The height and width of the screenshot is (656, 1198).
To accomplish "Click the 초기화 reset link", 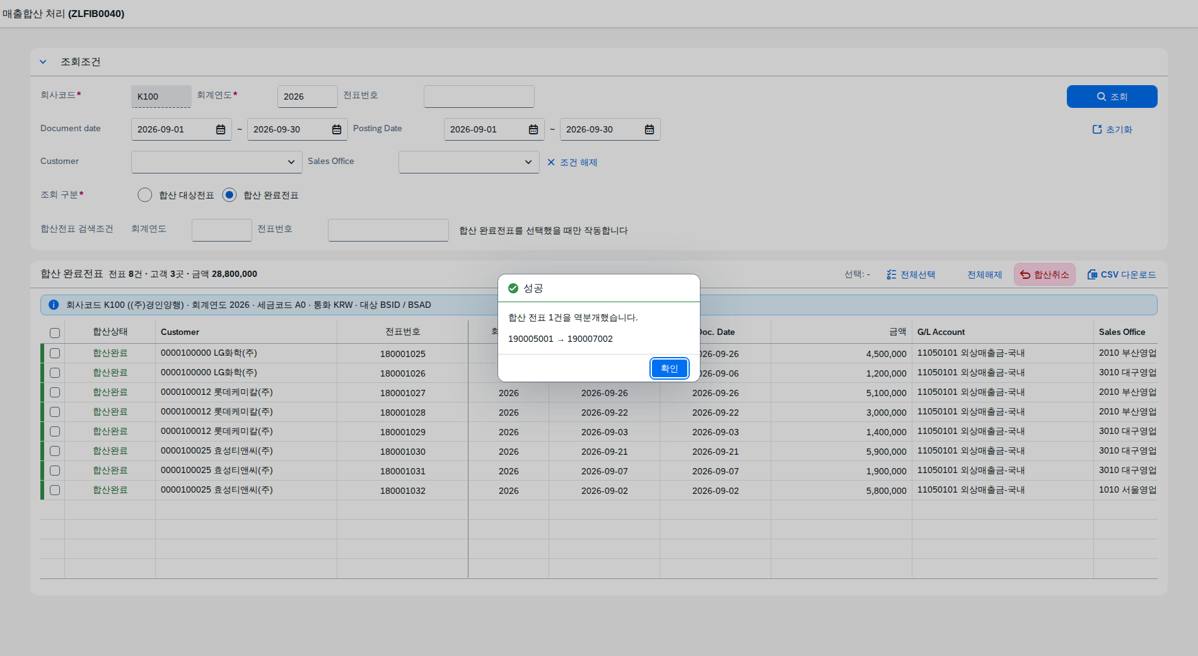I will click(x=1112, y=129).
